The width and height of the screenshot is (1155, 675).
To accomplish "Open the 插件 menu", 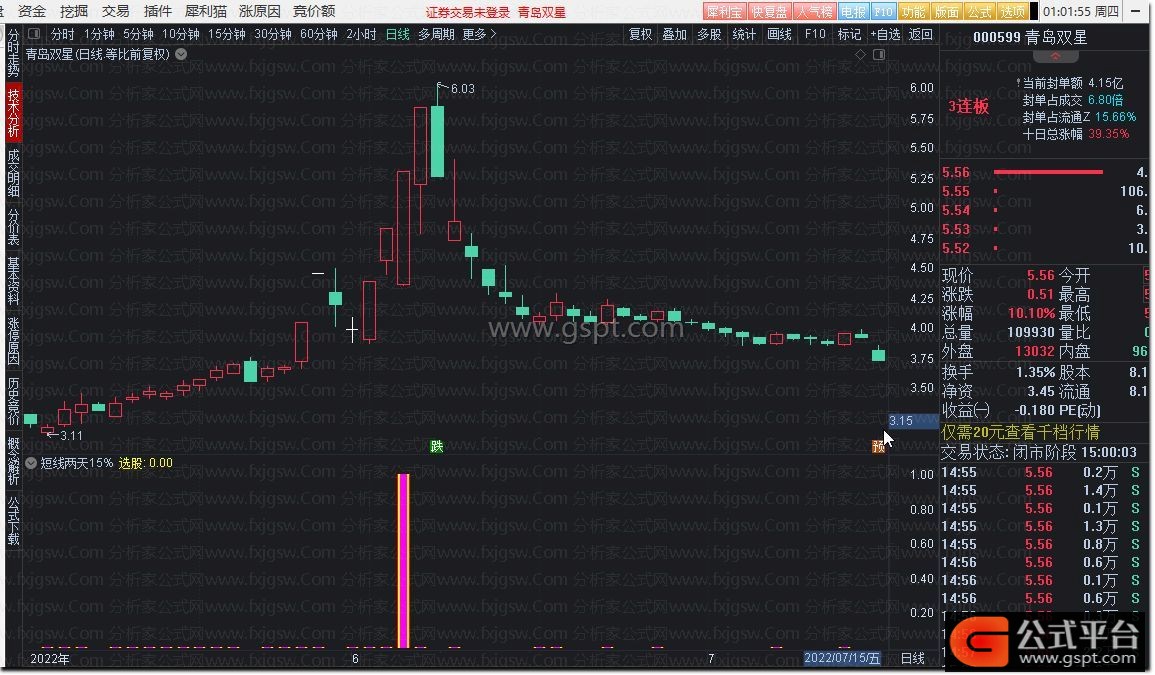I will (x=158, y=11).
